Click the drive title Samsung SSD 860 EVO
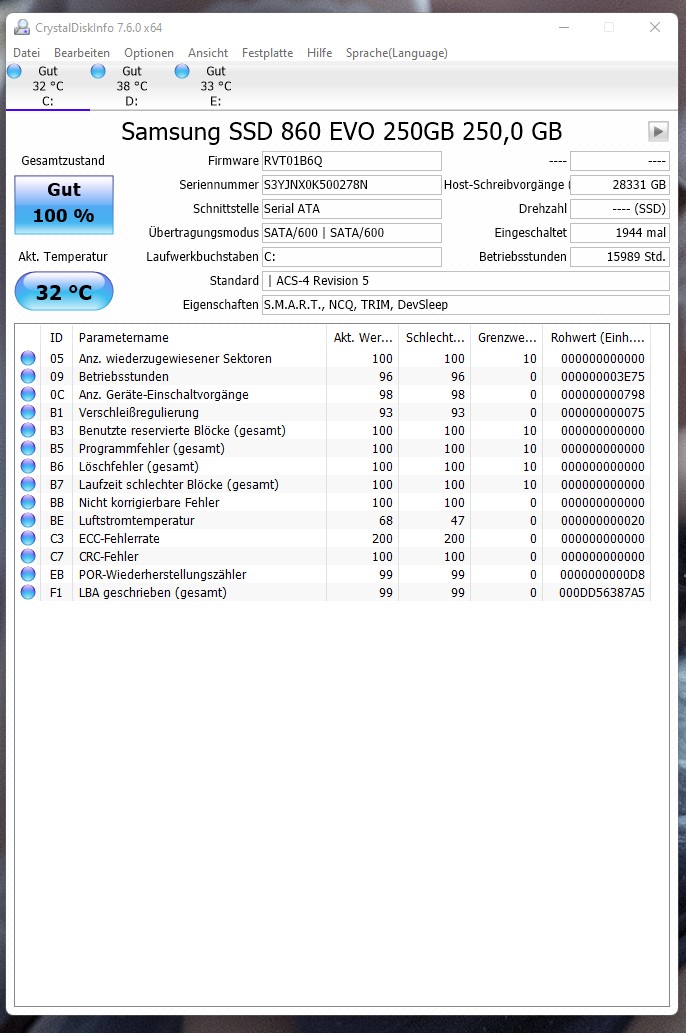 tap(341, 131)
